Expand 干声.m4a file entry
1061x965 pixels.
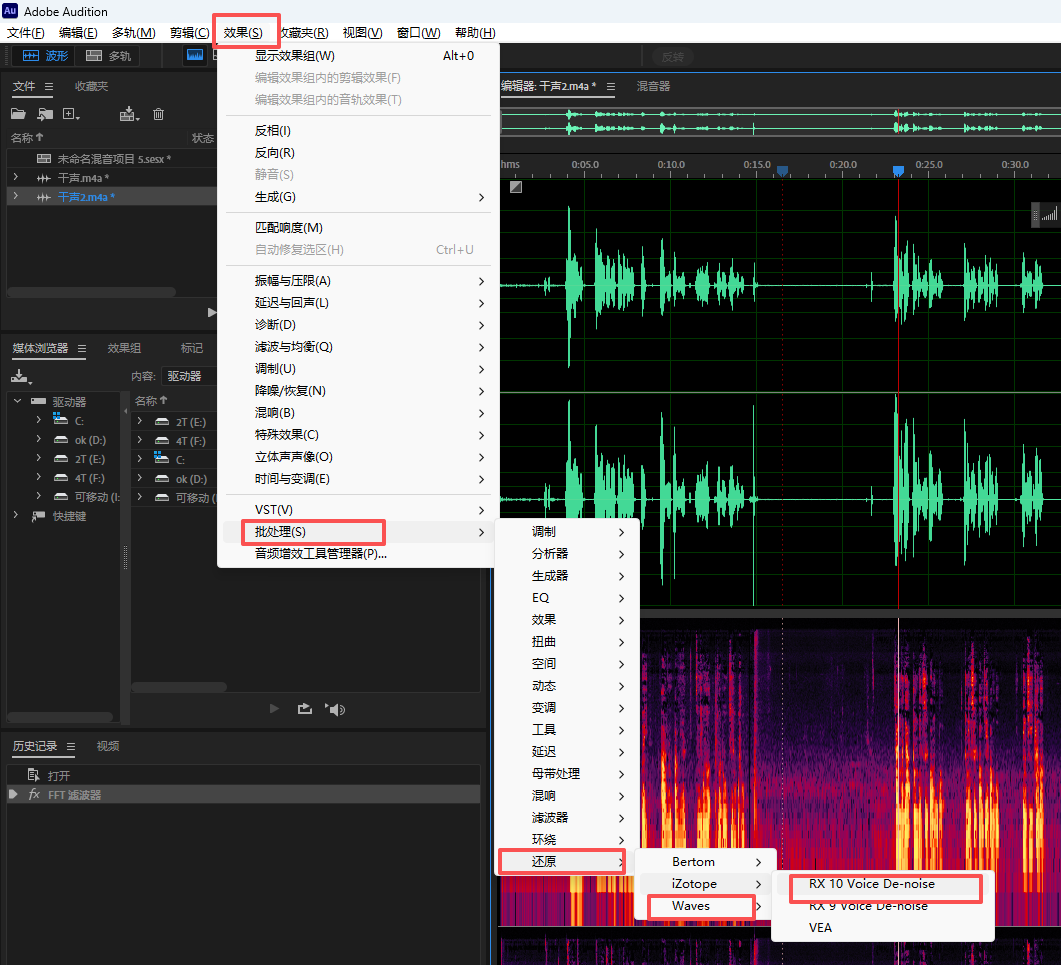pyautogui.click(x=16, y=177)
